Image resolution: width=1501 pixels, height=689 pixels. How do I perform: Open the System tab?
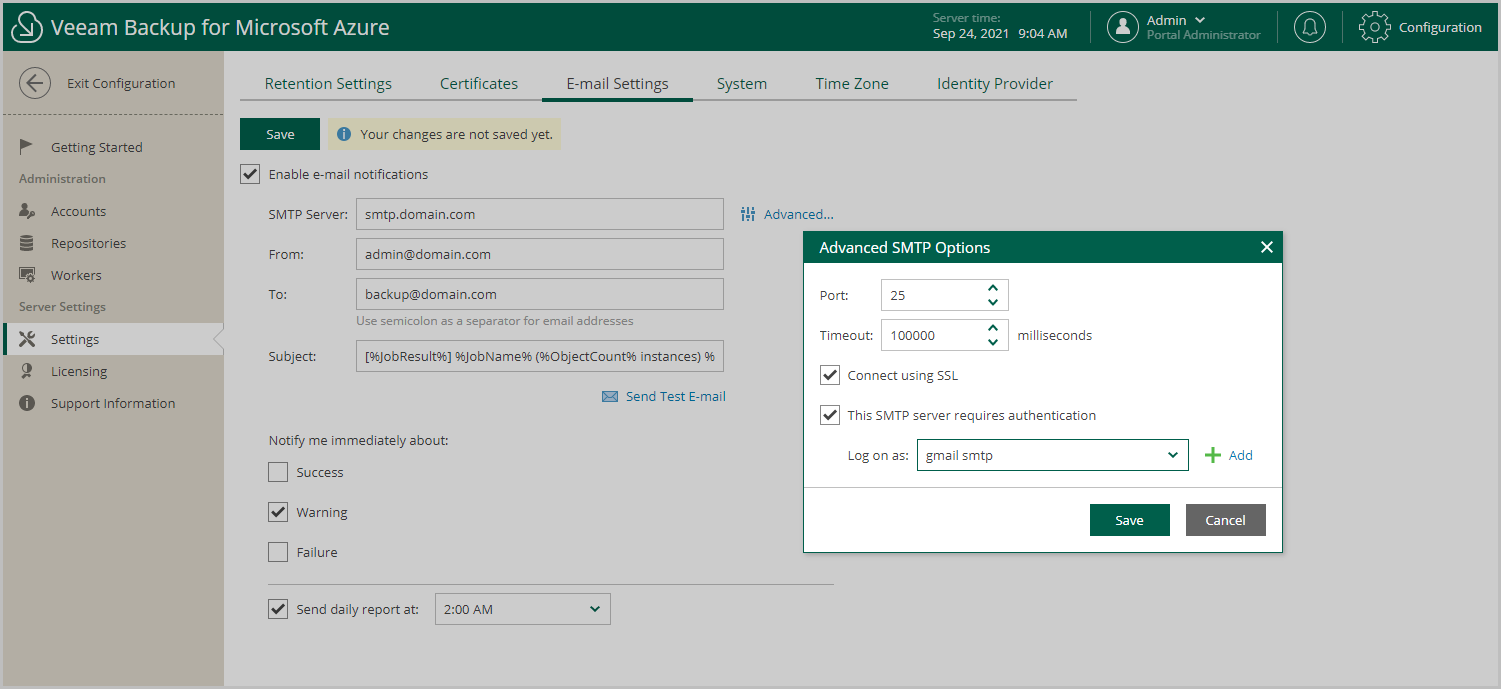tap(742, 84)
